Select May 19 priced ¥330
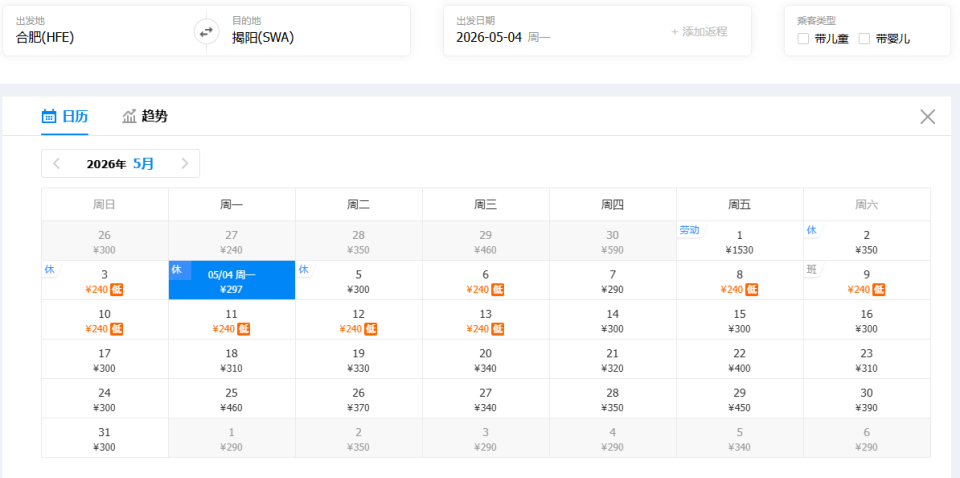Screen dimensions: 960x478 359,359
